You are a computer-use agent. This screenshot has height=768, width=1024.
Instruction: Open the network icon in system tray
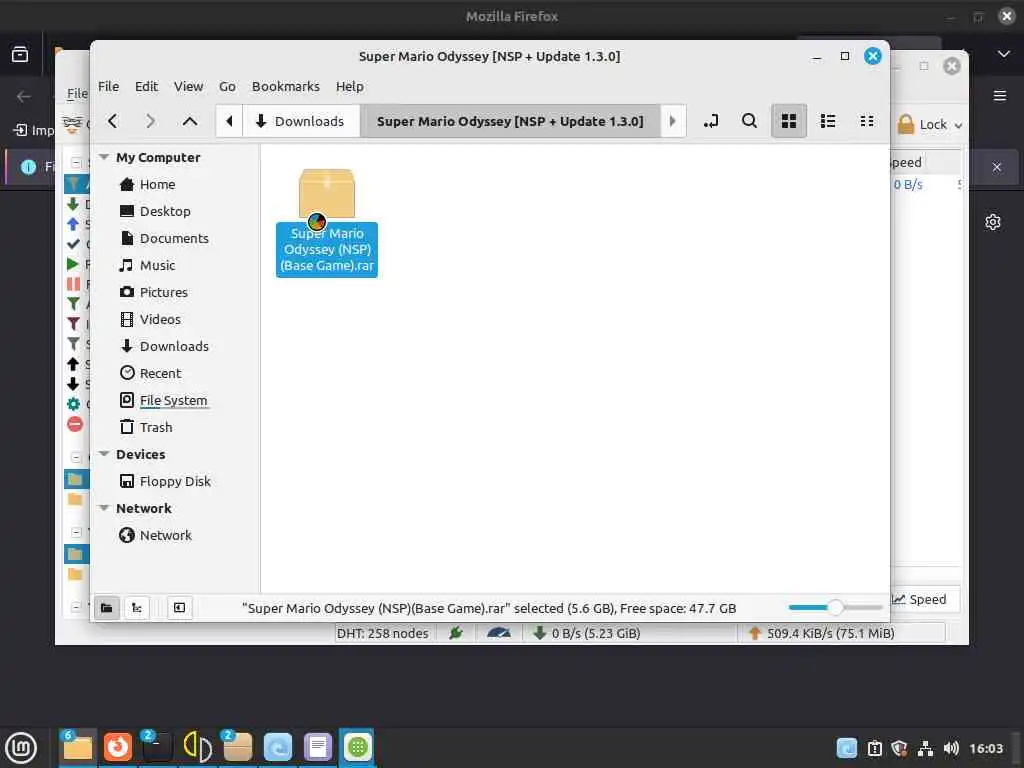pos(925,748)
